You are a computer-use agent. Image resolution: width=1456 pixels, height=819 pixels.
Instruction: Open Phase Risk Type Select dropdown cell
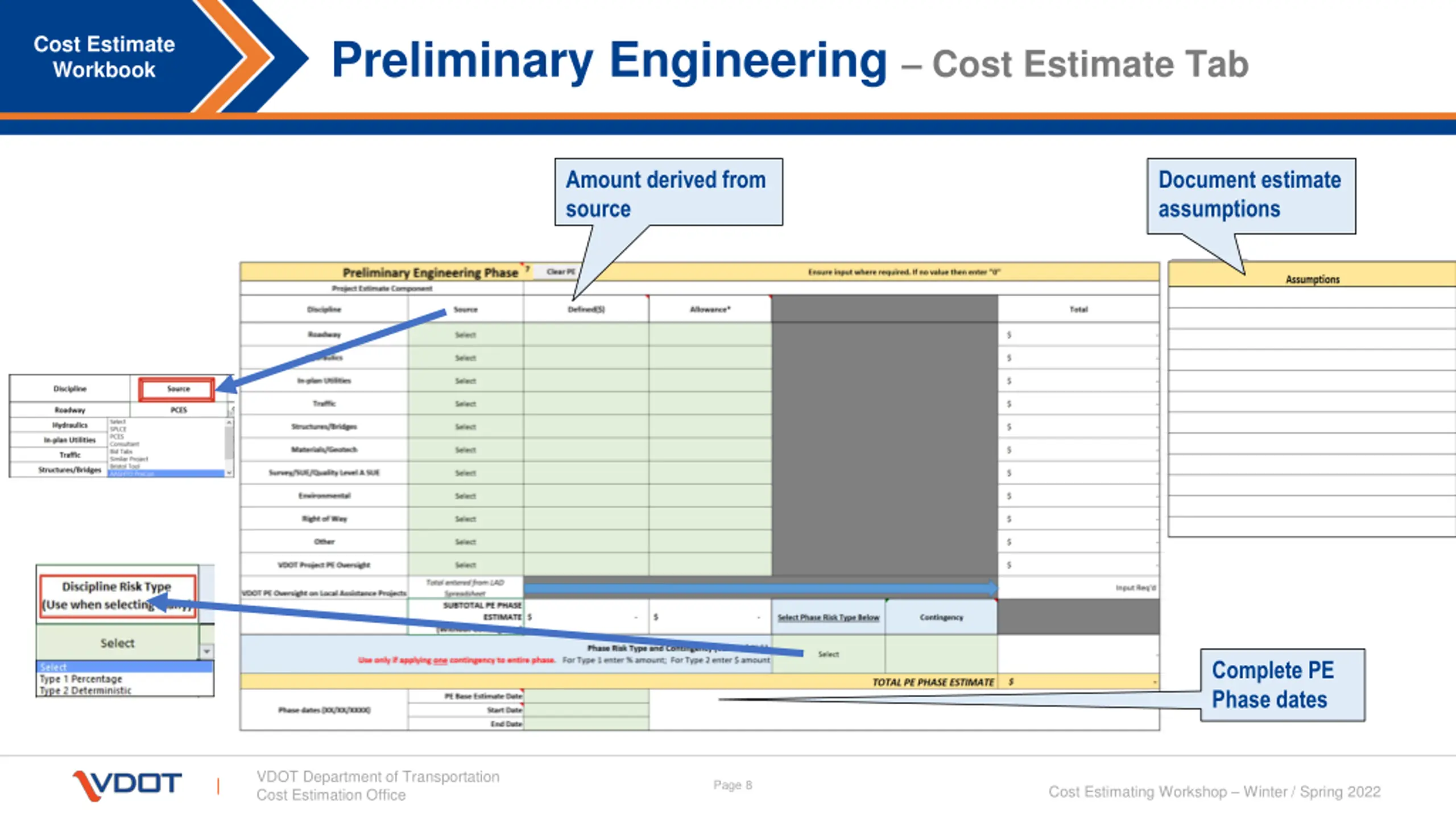pyautogui.click(x=828, y=654)
